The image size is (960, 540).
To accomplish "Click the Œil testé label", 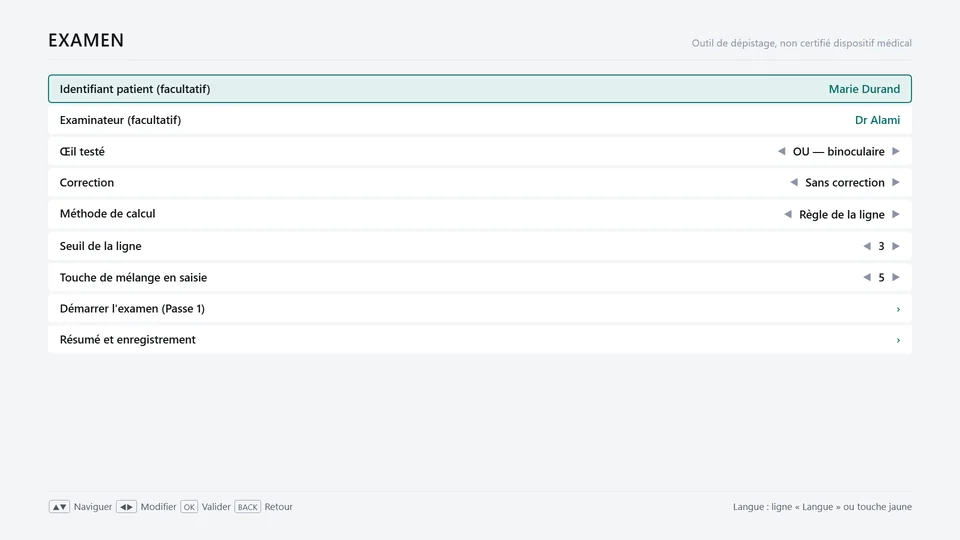I will 82,151.
